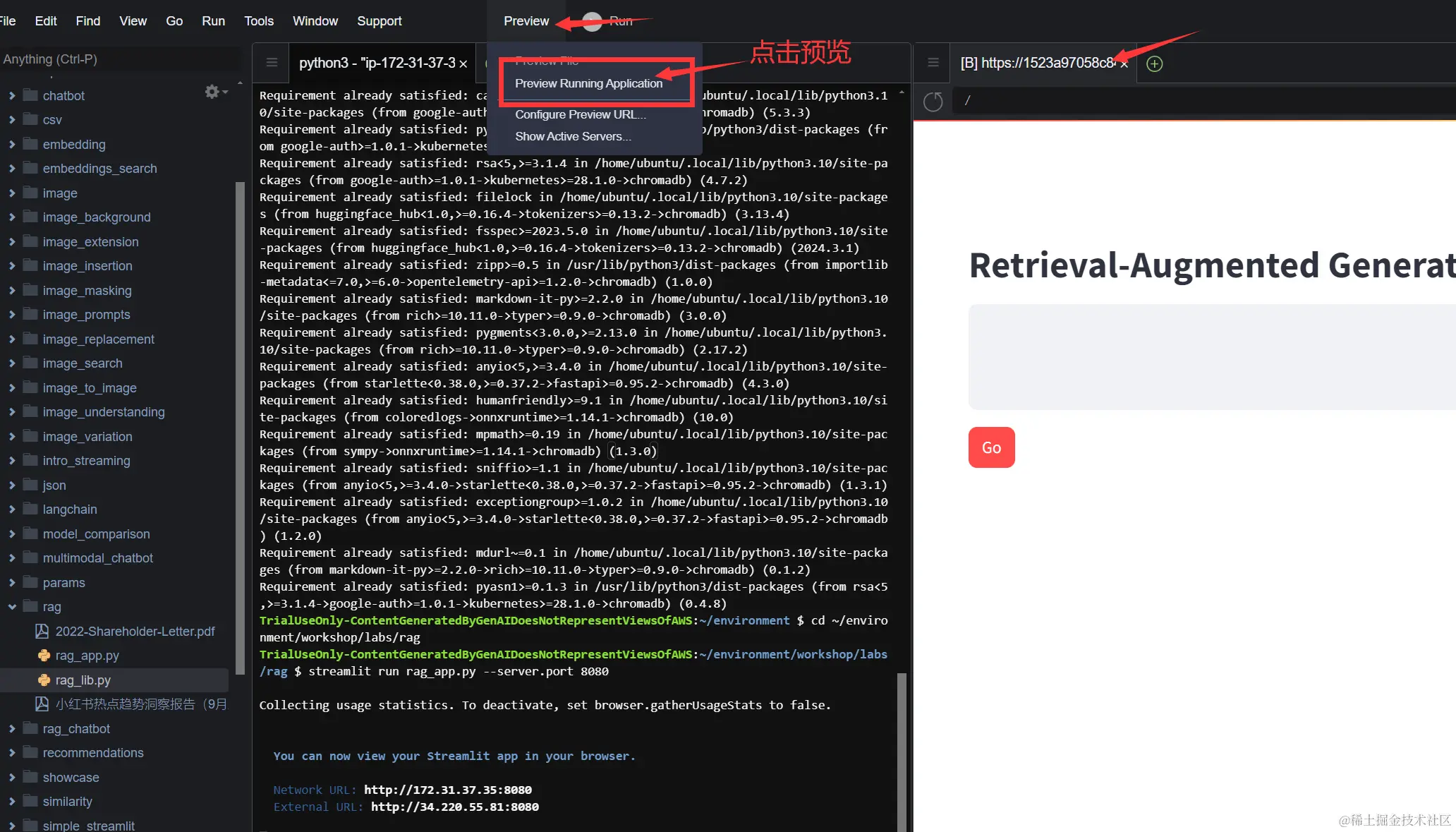
Task: Open the Run menu in menu bar
Action: click(213, 21)
